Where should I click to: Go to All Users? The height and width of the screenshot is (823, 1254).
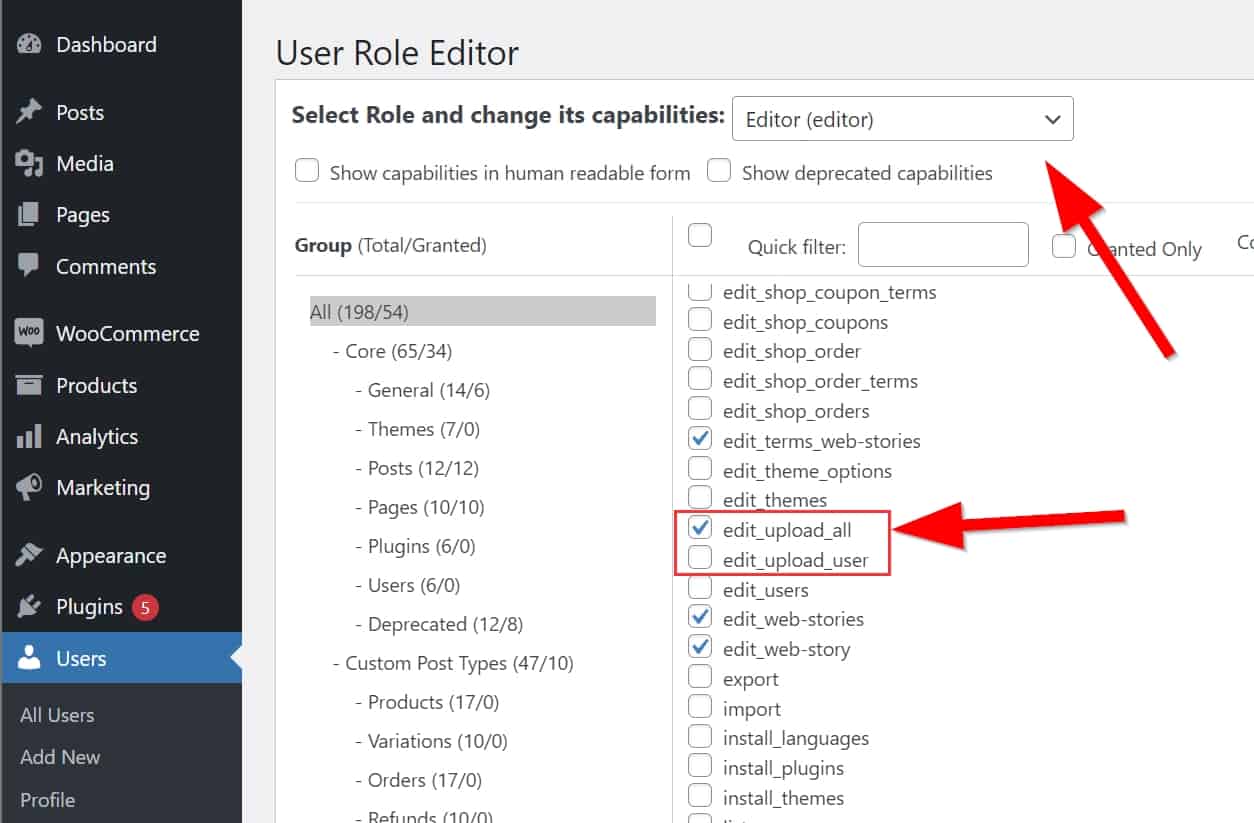pos(56,714)
